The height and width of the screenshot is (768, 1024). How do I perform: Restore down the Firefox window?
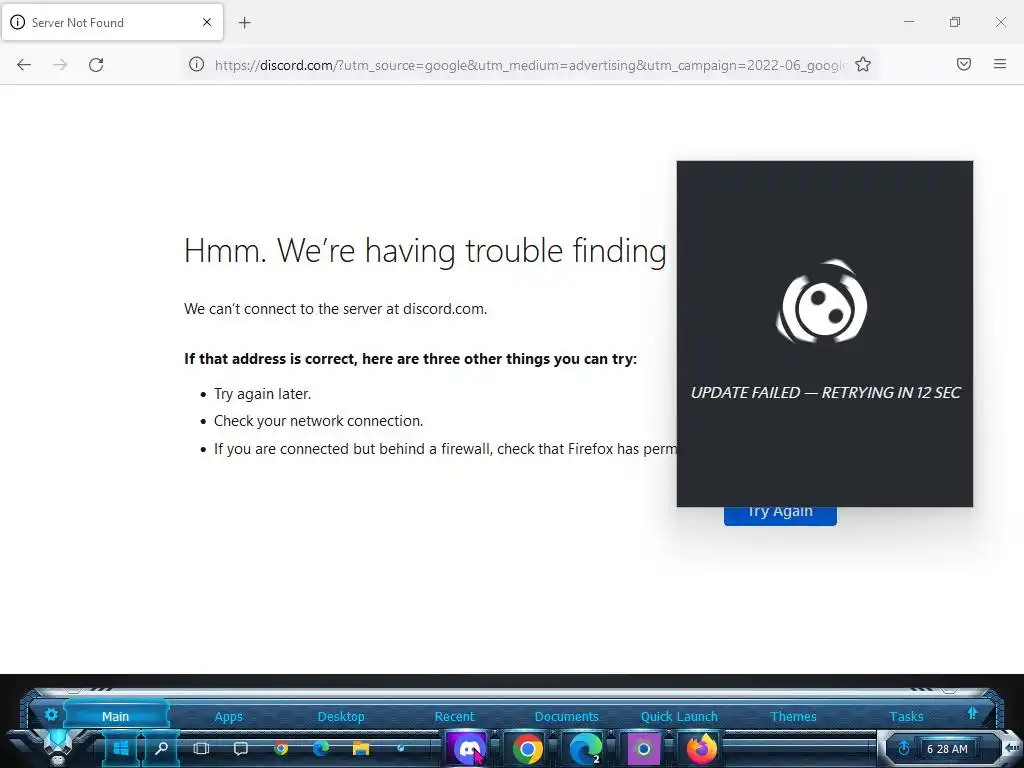pyautogui.click(x=955, y=22)
